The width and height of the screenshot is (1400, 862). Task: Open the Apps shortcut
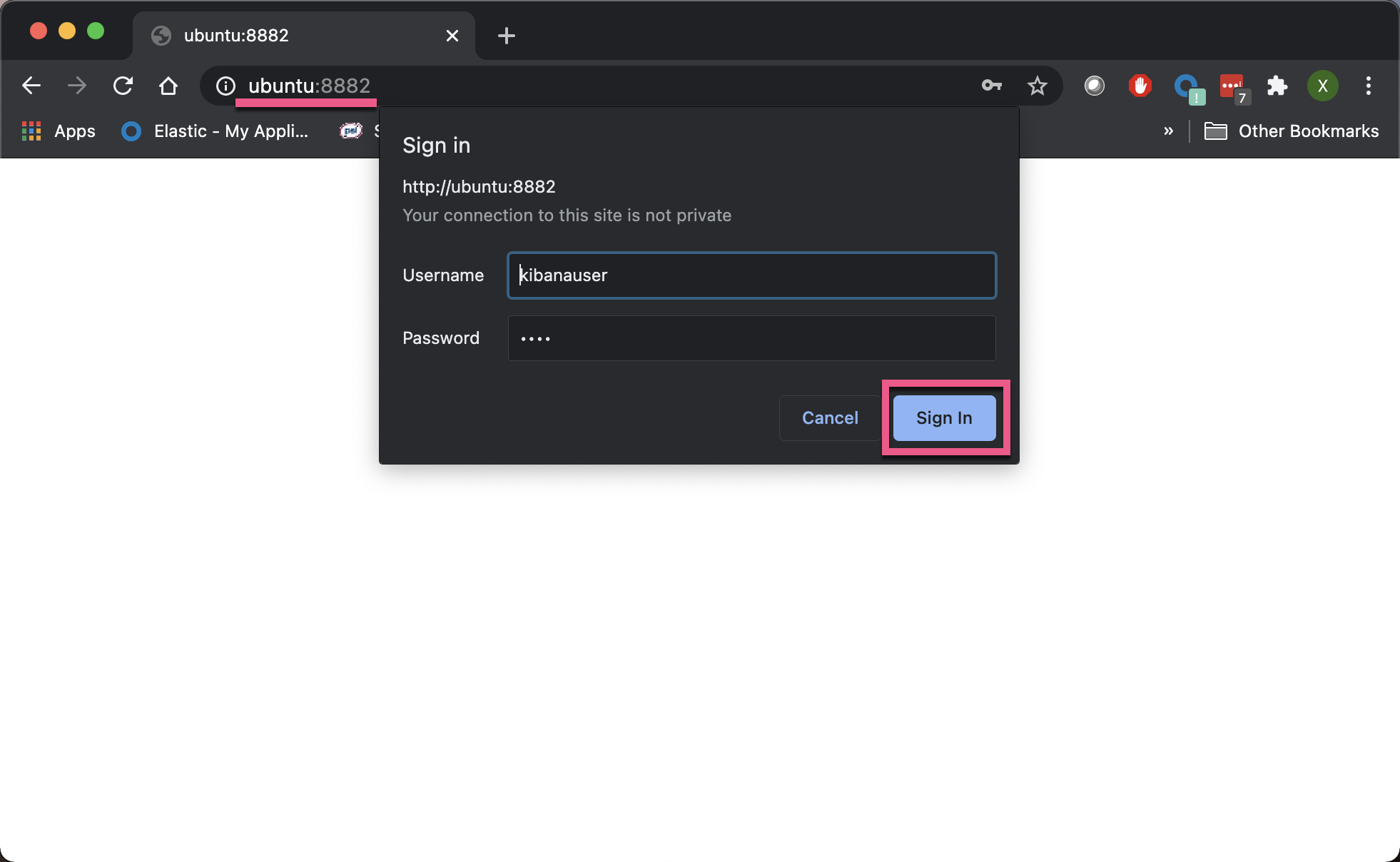(59, 131)
